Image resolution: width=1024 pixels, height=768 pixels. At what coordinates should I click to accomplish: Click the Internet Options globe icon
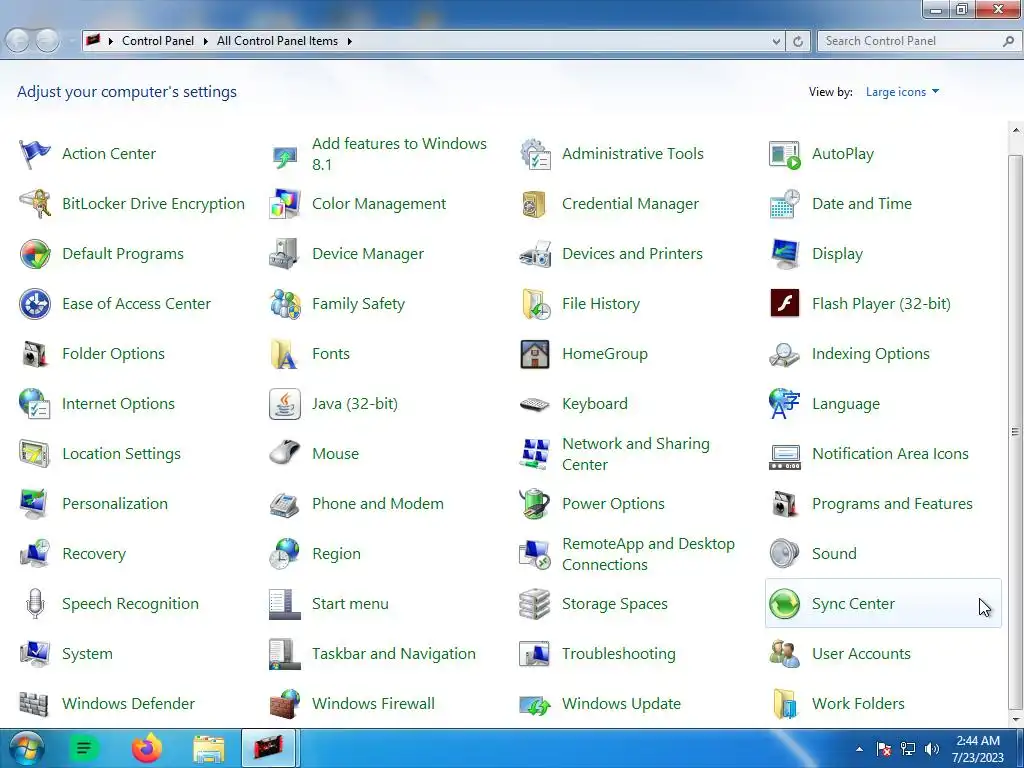(35, 404)
